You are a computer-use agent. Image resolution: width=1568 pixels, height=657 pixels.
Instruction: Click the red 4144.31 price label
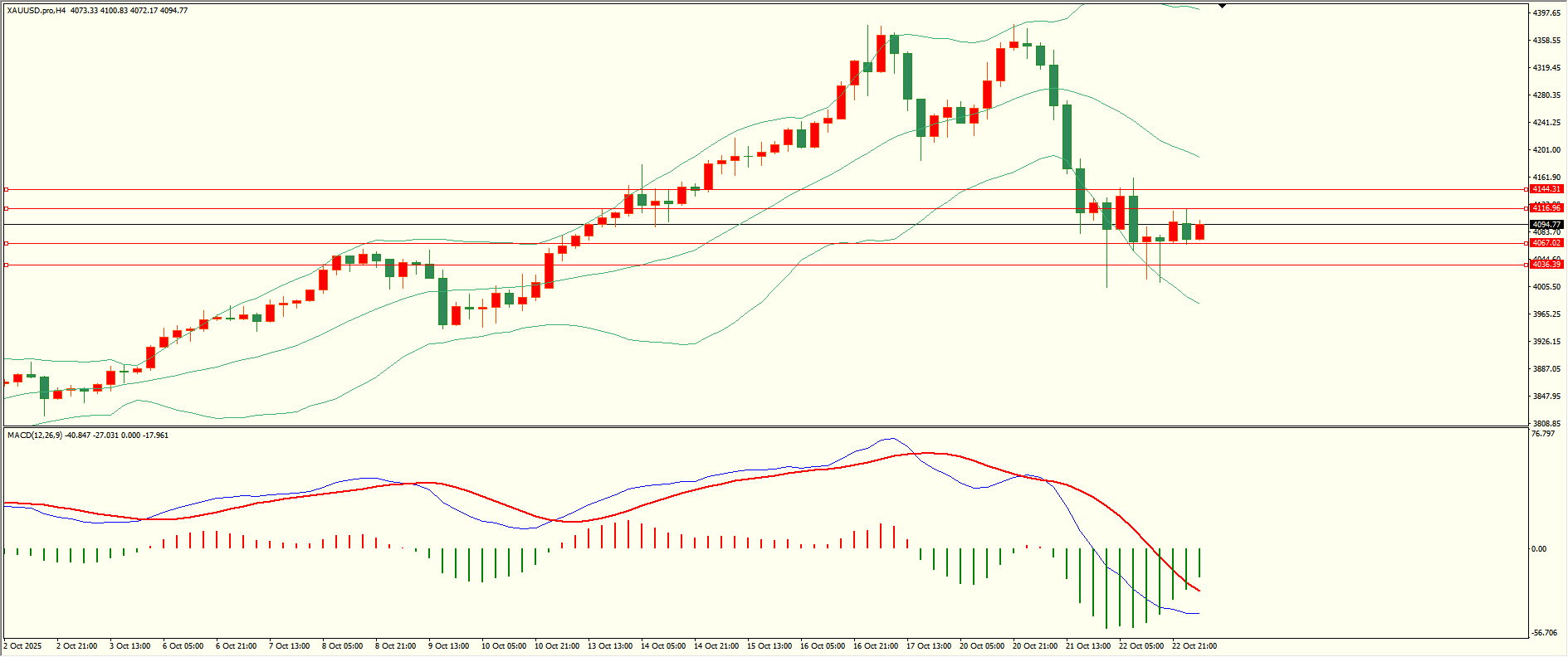tap(1546, 189)
